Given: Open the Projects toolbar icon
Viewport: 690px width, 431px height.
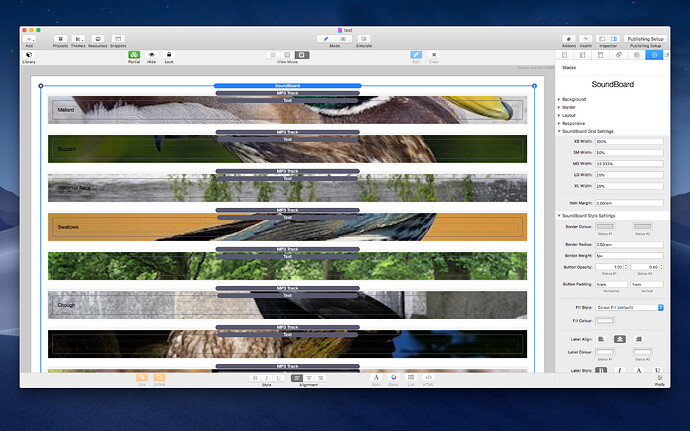Looking at the screenshot, I should click(60, 39).
